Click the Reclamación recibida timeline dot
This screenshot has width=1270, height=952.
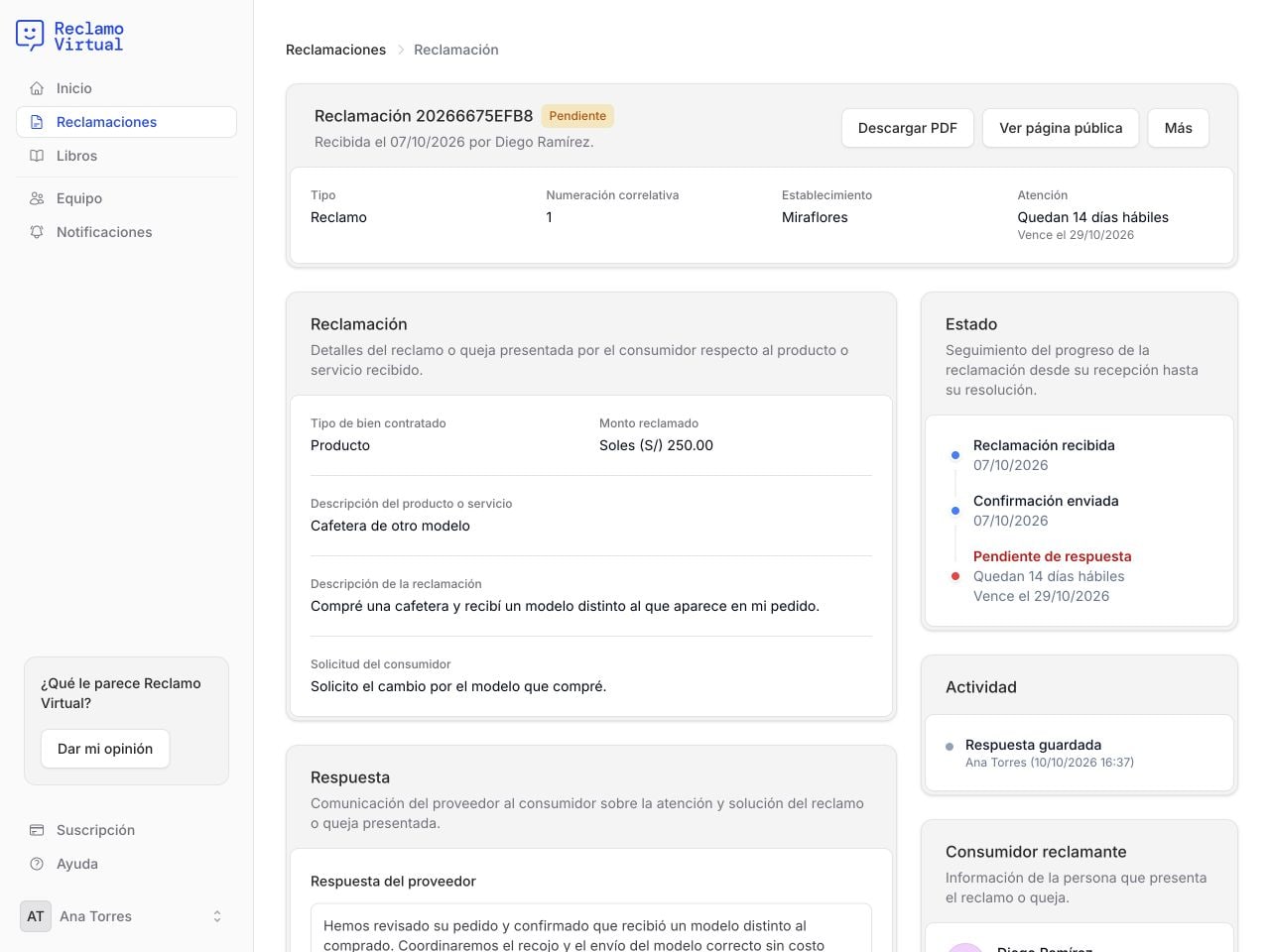pyautogui.click(x=955, y=455)
